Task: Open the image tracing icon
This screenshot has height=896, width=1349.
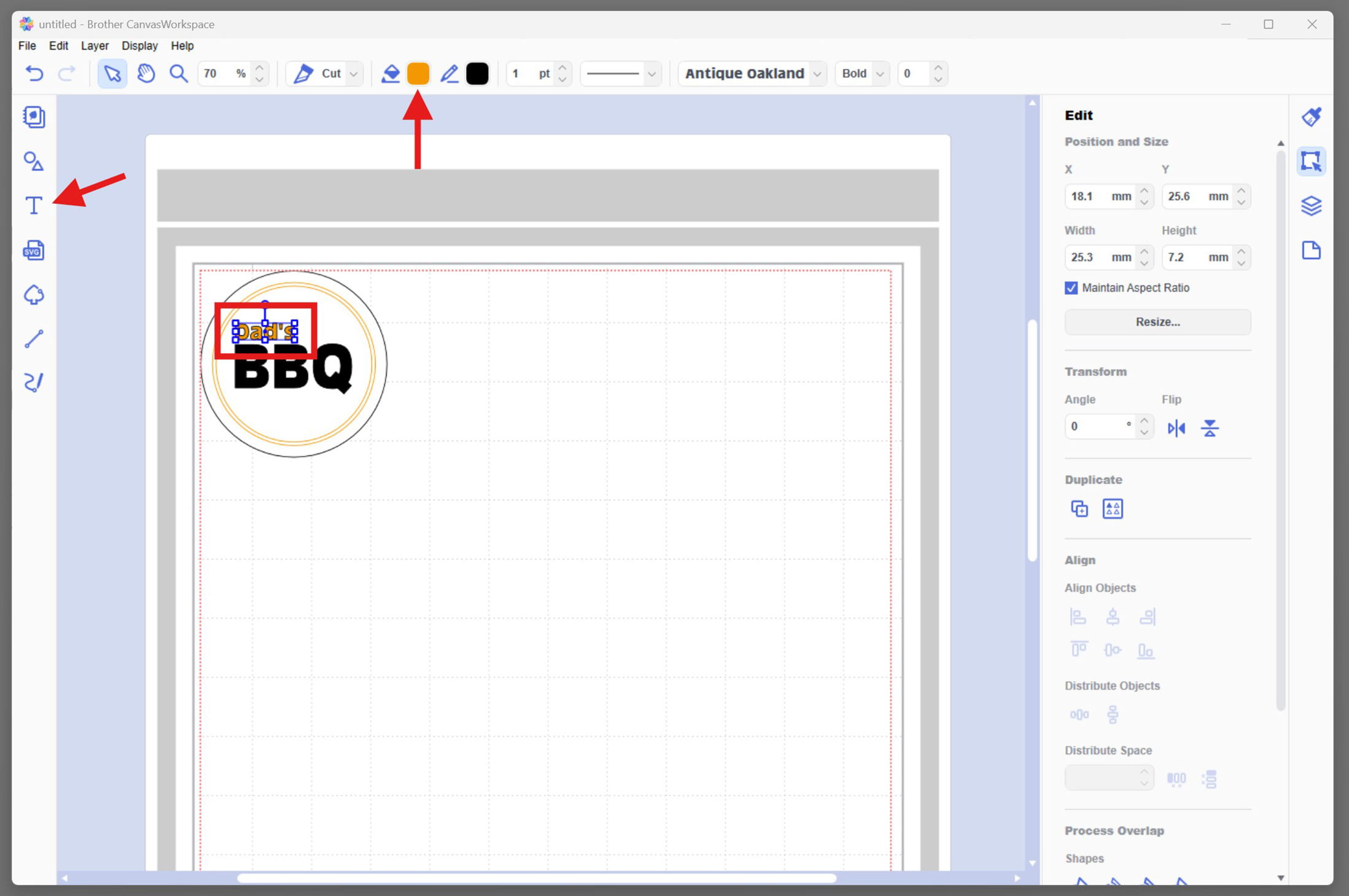Action: pyautogui.click(x=34, y=295)
